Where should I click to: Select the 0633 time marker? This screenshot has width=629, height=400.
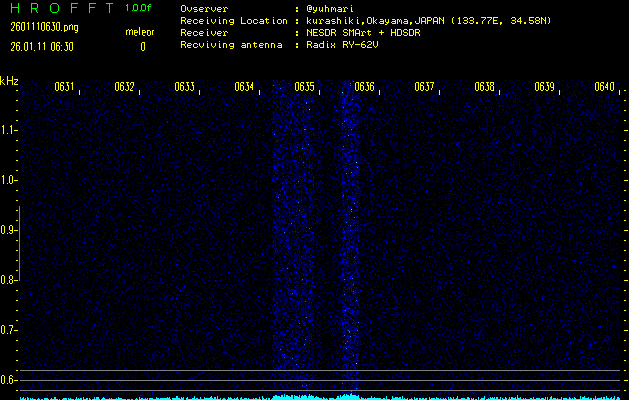184,87
